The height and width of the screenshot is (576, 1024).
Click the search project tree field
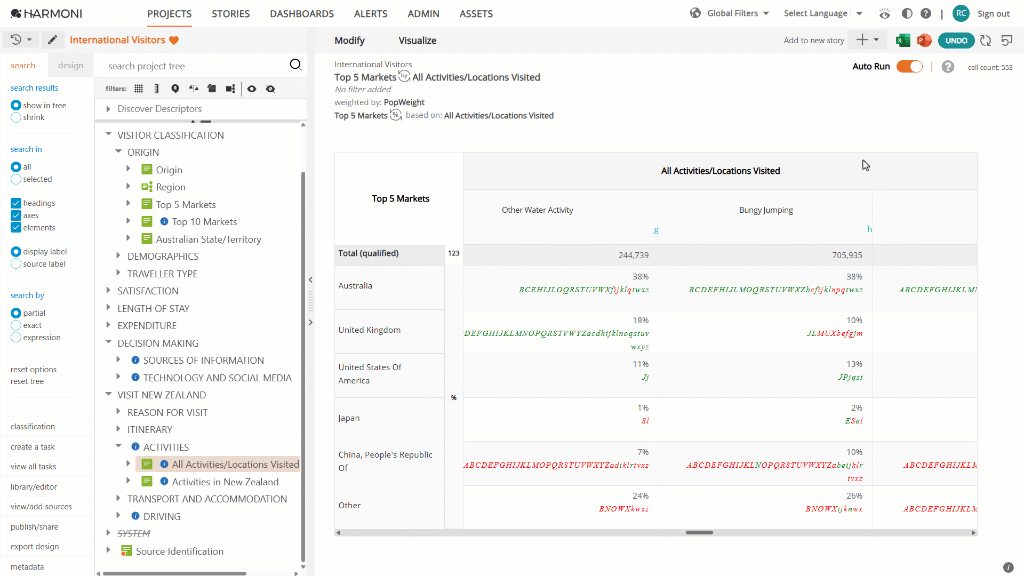196,66
